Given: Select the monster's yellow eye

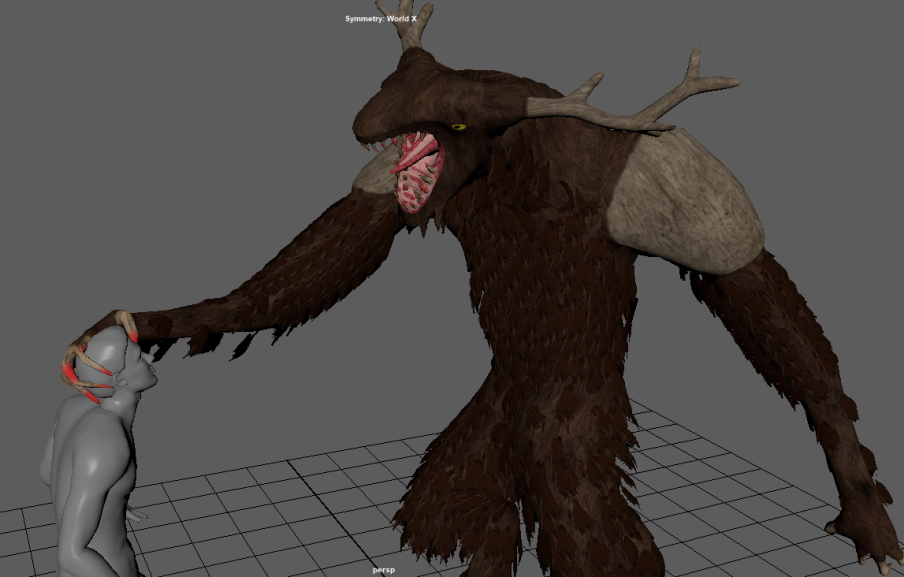Looking at the screenshot, I should tap(459, 127).
